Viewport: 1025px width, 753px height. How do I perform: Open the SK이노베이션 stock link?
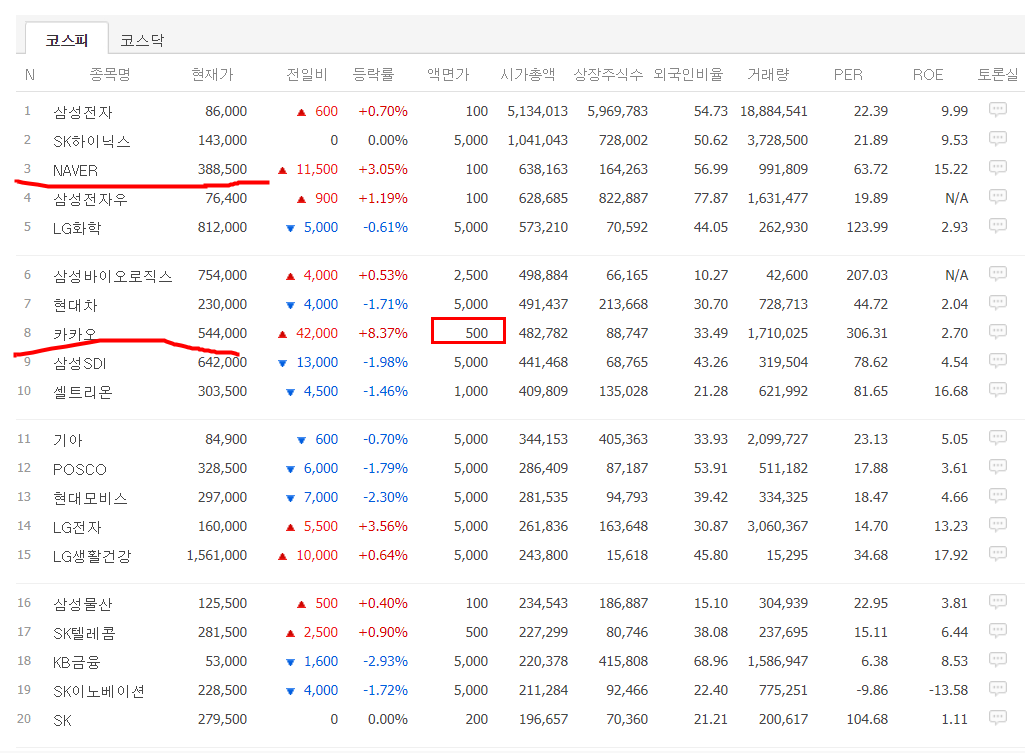click(x=99, y=692)
